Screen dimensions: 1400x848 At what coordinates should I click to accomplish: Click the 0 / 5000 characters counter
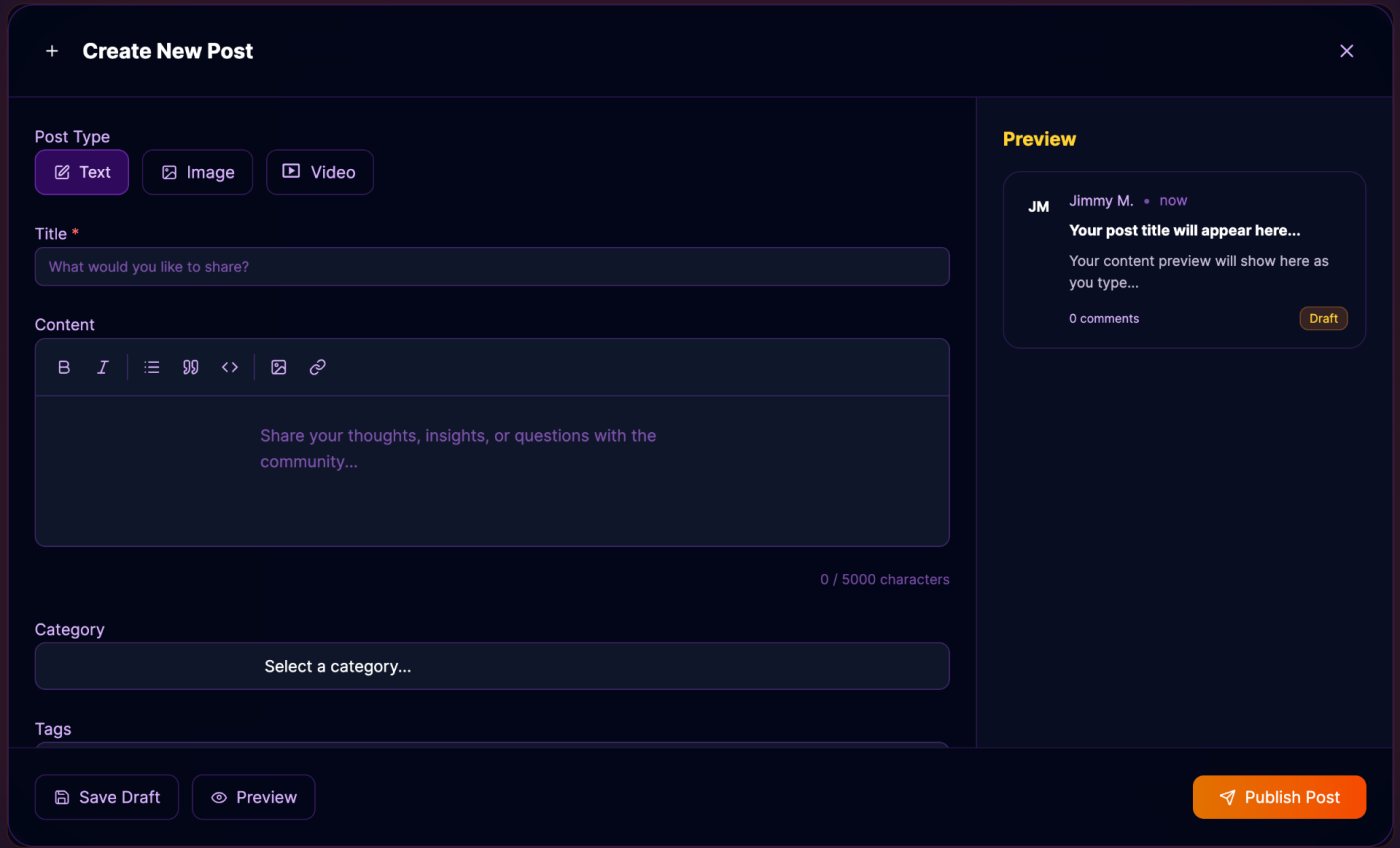[885, 579]
